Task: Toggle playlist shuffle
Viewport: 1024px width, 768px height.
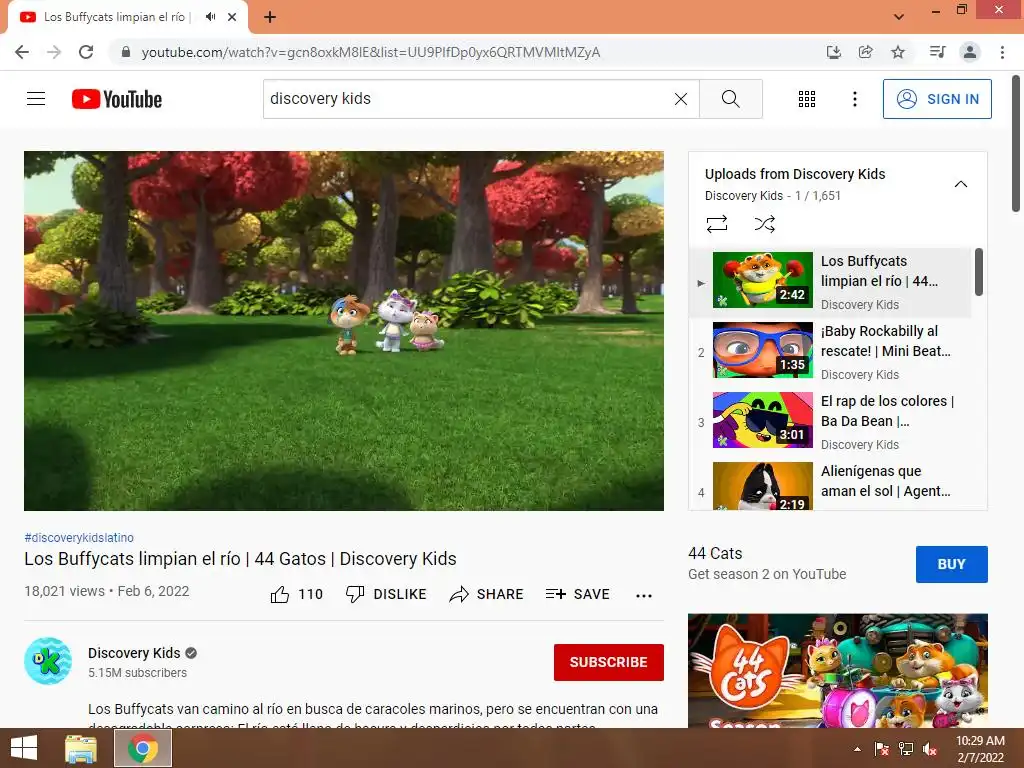Action: pos(764,224)
